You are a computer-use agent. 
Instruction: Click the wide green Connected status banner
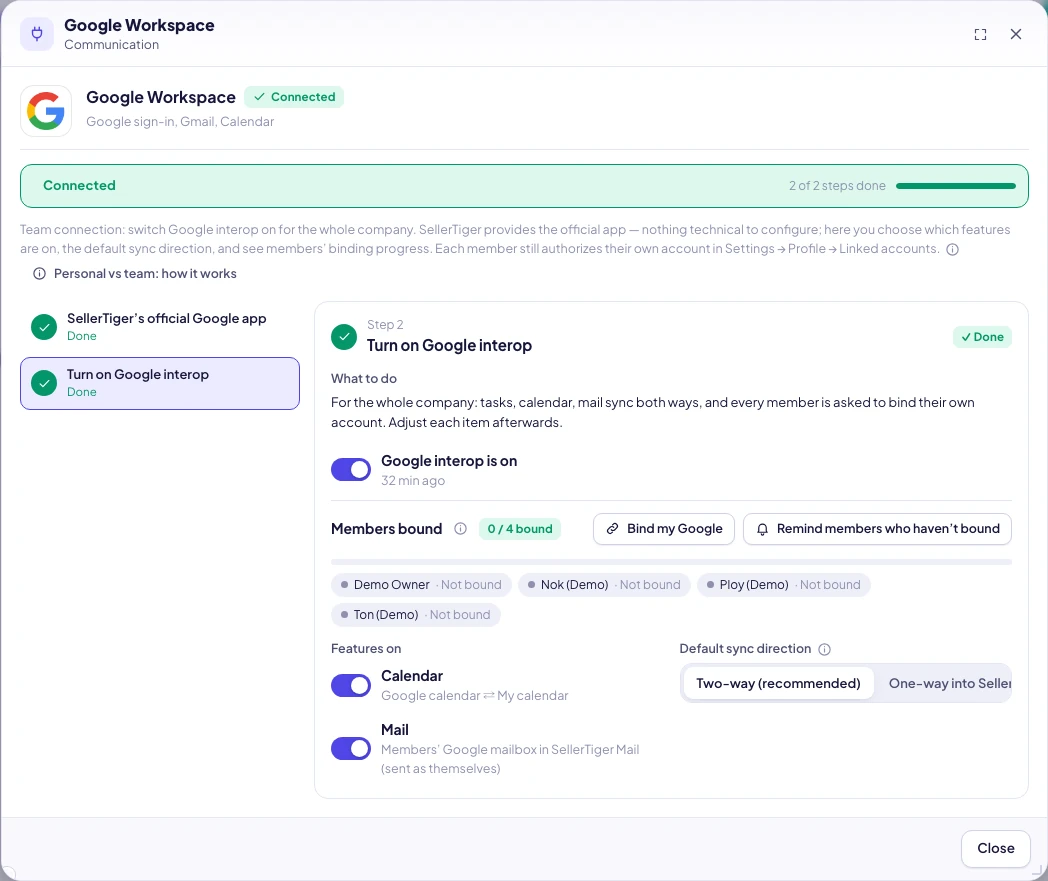(x=524, y=186)
